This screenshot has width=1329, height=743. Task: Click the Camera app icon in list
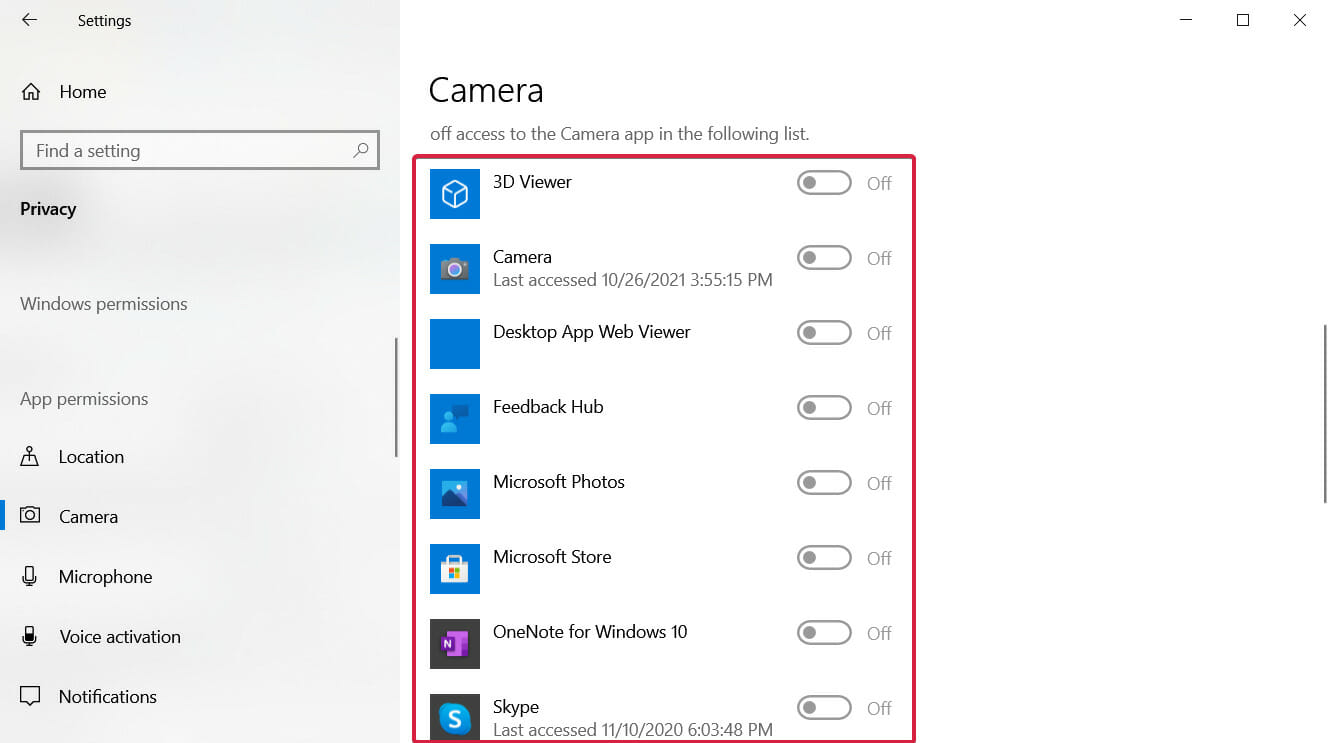[455, 269]
